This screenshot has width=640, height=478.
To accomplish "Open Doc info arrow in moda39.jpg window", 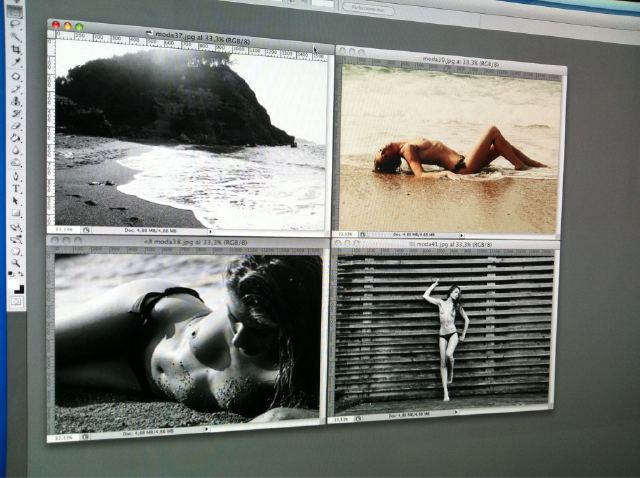I will (x=462, y=235).
